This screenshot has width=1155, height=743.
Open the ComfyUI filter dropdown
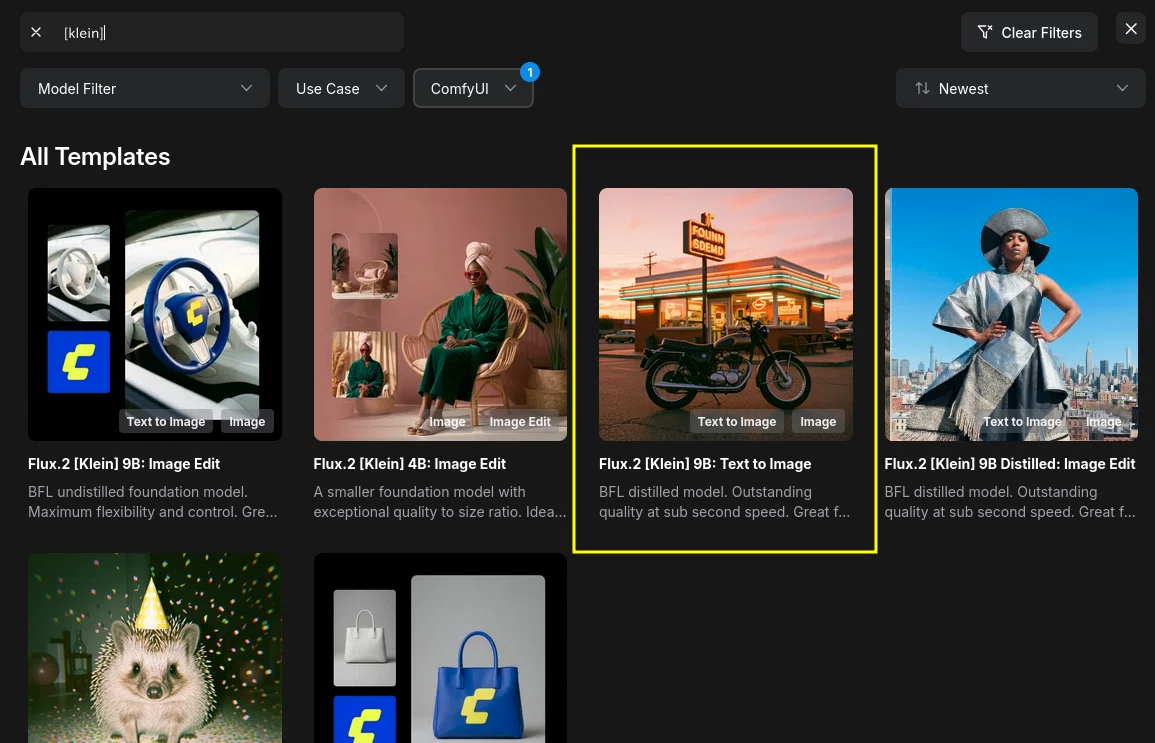tap(473, 88)
